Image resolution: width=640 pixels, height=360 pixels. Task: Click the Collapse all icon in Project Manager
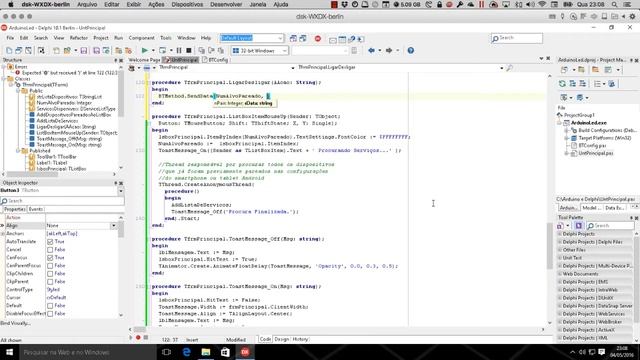[582, 84]
